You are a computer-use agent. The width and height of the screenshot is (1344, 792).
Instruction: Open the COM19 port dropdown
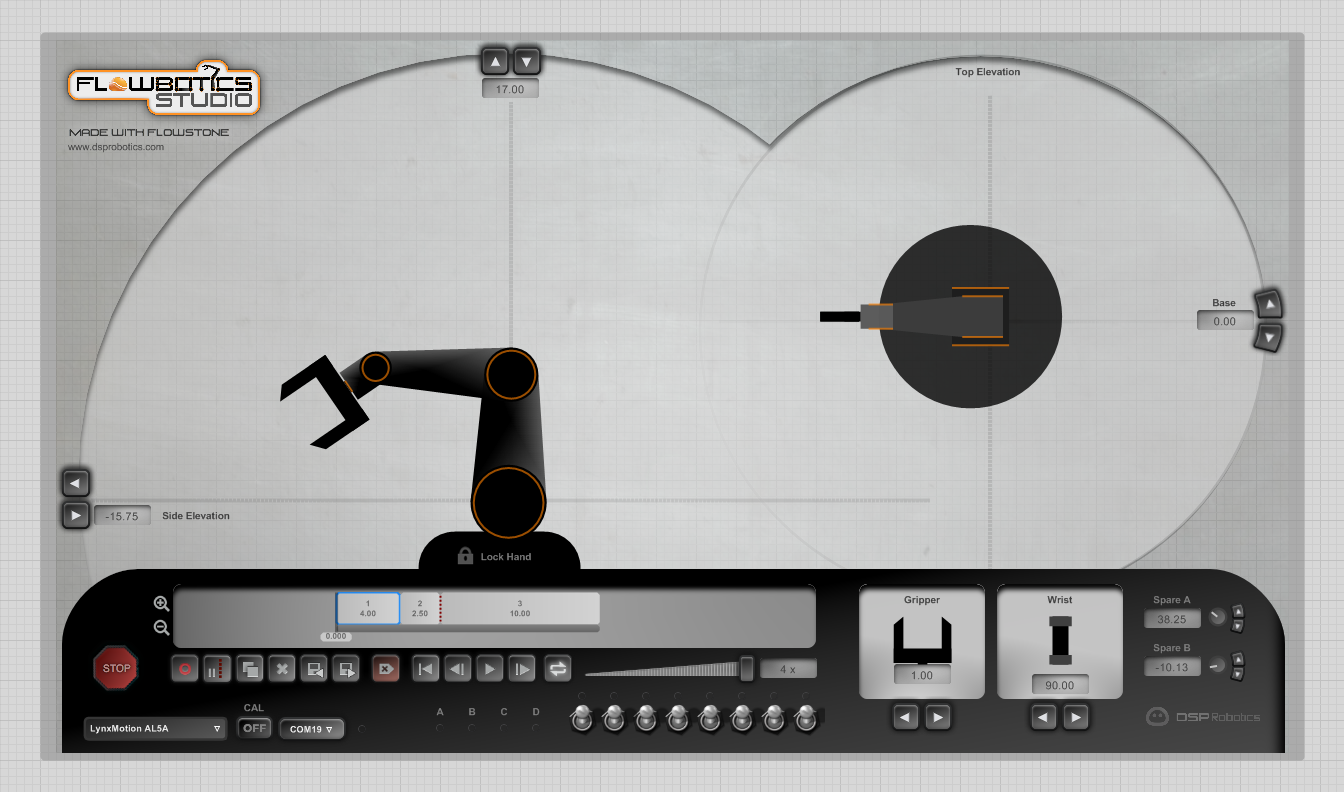point(312,729)
